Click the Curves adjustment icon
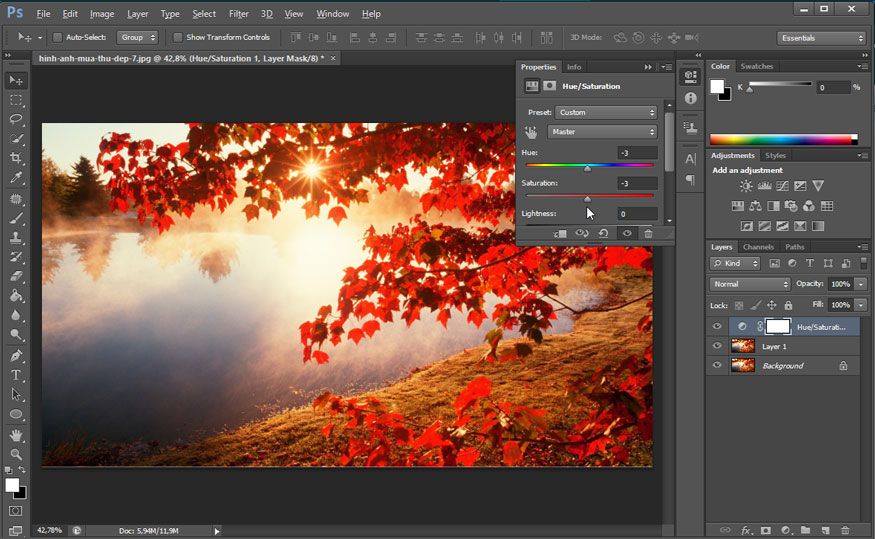875x539 pixels. tap(782, 186)
